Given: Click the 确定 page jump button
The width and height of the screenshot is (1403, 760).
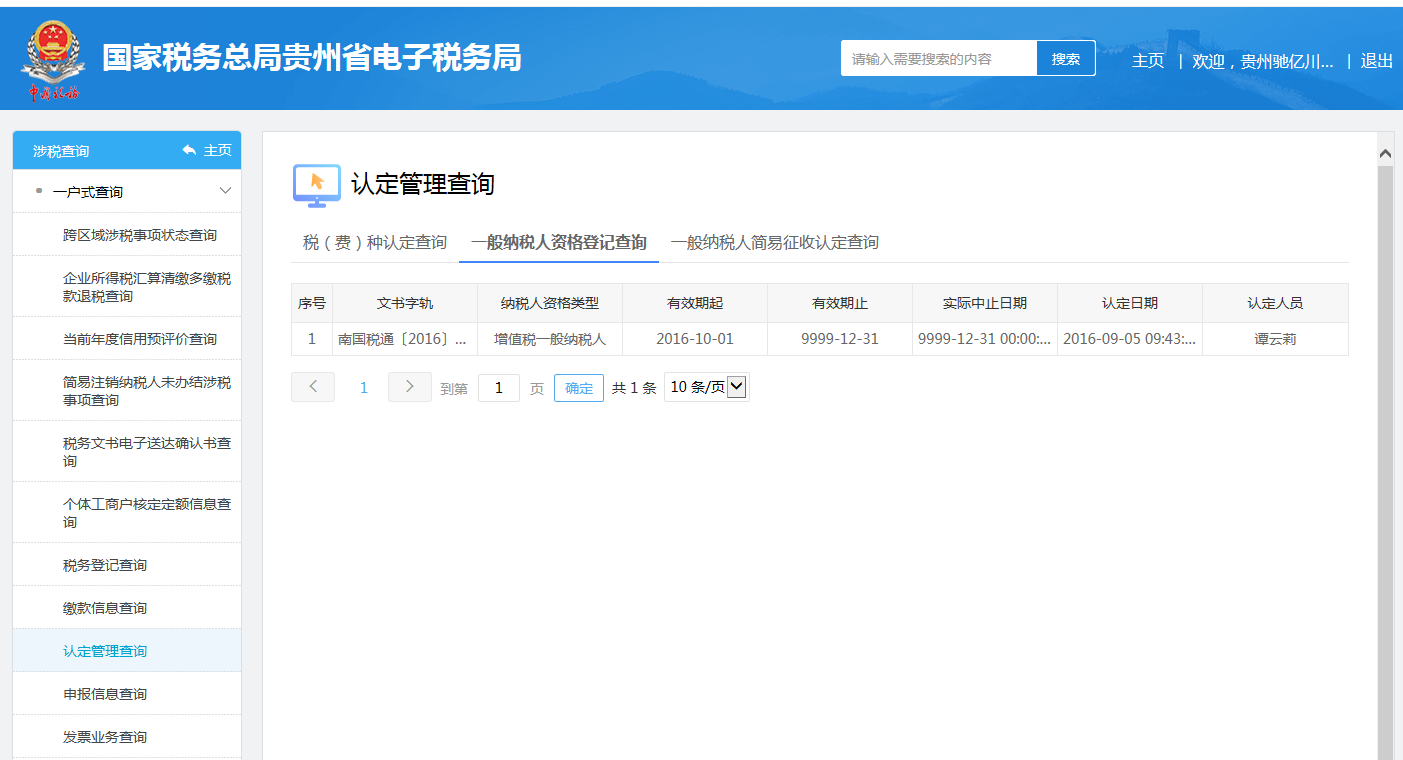Looking at the screenshot, I should (x=579, y=388).
